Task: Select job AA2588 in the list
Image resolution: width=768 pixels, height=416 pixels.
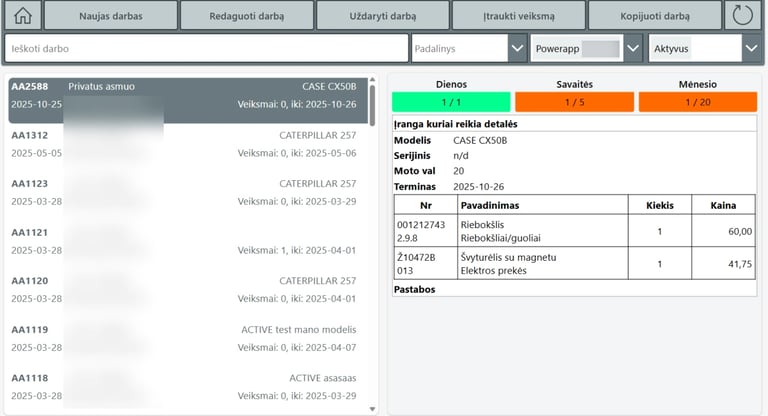Action: click(x=188, y=100)
